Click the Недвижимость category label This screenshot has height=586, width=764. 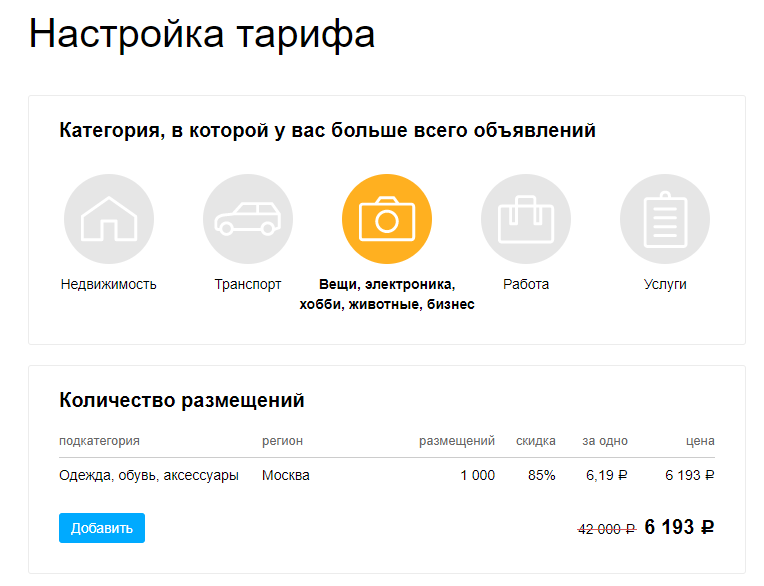(109, 284)
